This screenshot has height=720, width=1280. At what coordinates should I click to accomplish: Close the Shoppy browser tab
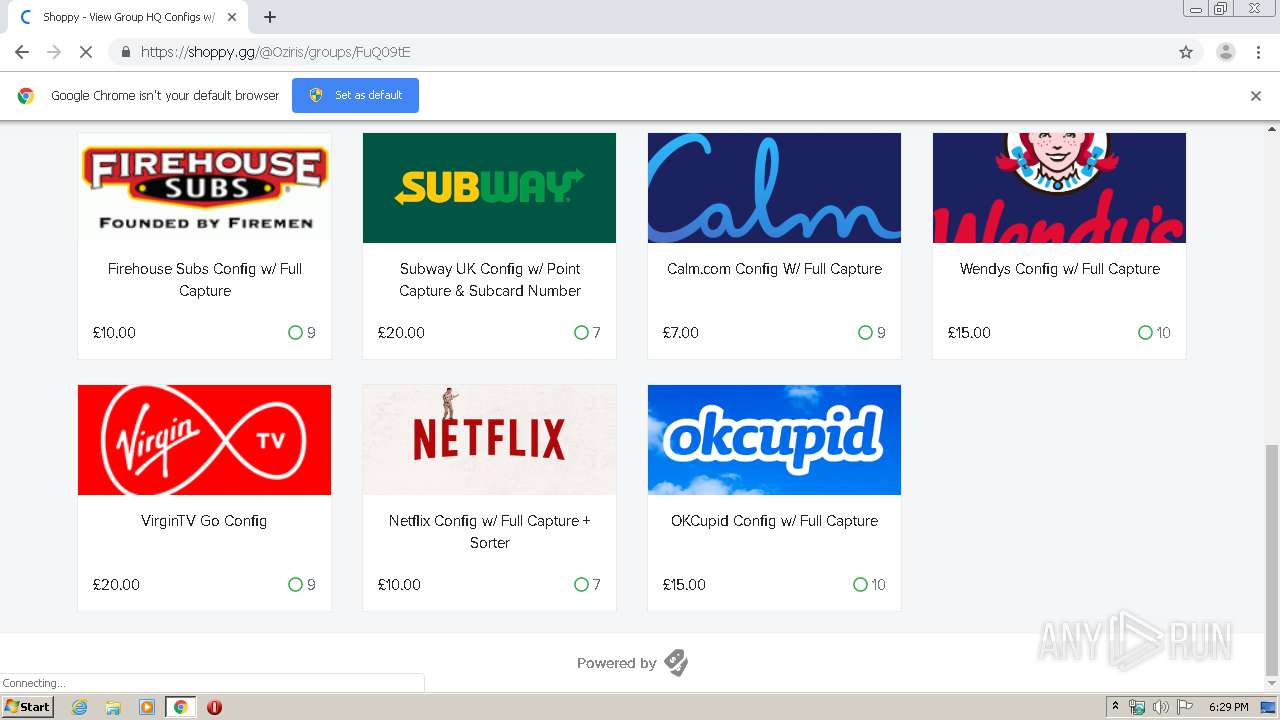(x=232, y=17)
